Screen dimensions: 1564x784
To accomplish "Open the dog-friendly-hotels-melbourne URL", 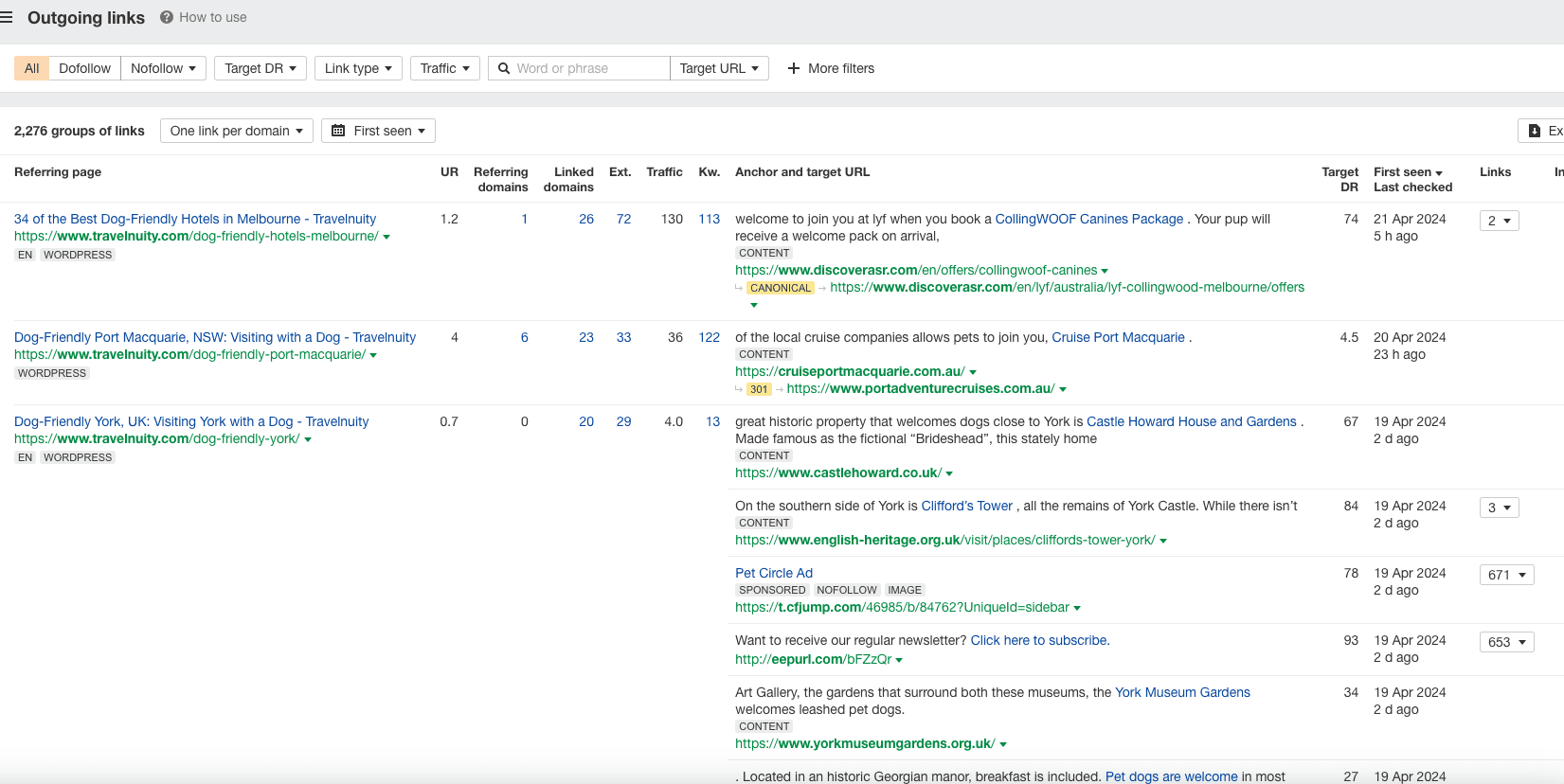I will (x=196, y=236).
